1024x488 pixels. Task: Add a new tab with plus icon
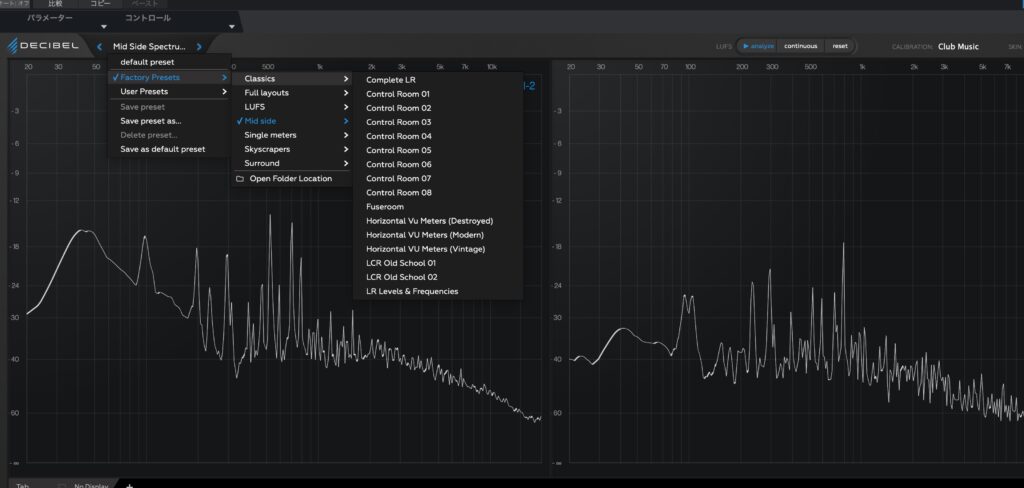129,485
